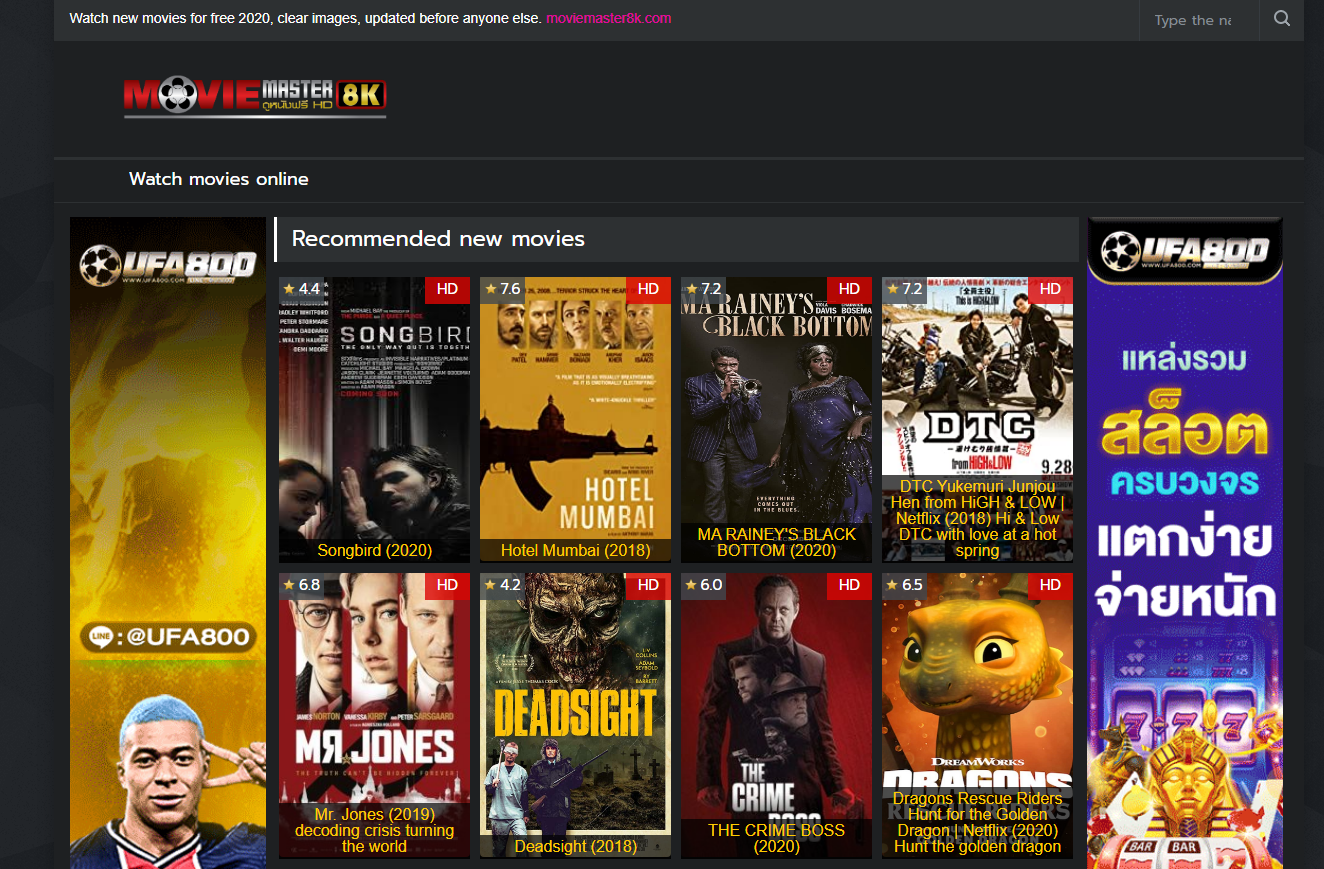The height and width of the screenshot is (869, 1324).
Task: Click the Recommended new movies heading
Action: click(x=438, y=239)
